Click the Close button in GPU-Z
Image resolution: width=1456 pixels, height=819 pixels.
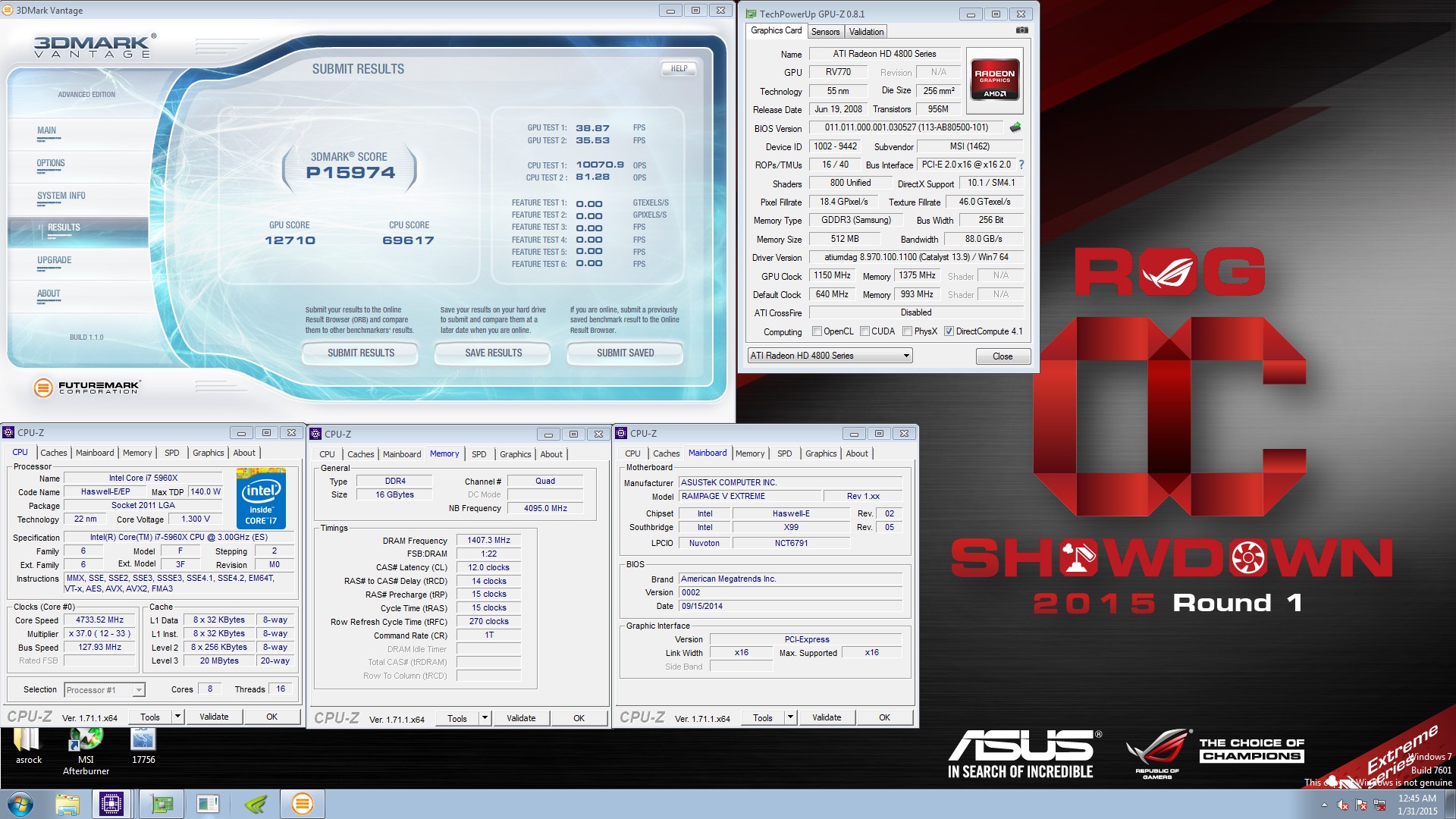pos(1003,356)
